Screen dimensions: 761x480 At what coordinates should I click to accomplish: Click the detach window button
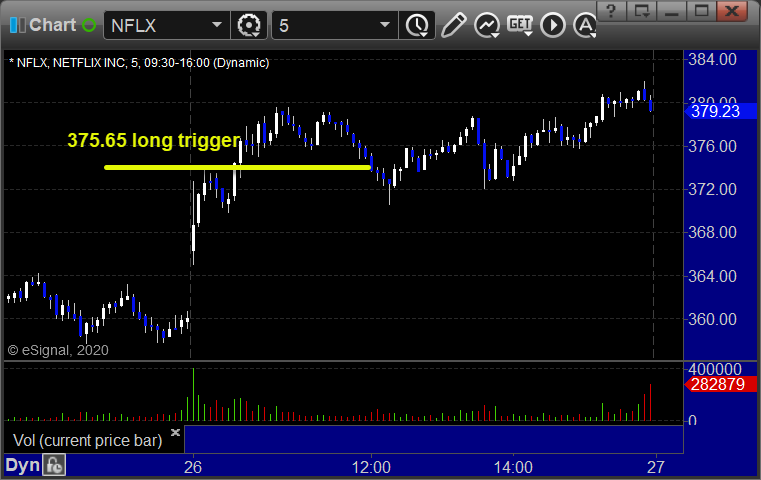click(642, 11)
